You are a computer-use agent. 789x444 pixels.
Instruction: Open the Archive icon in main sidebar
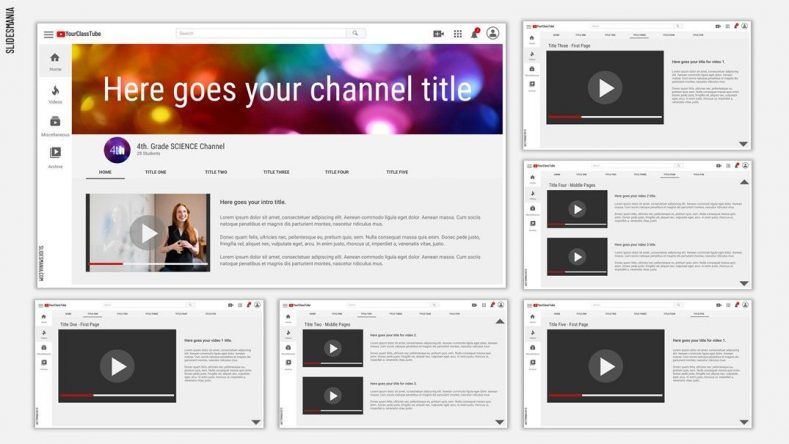(55, 154)
